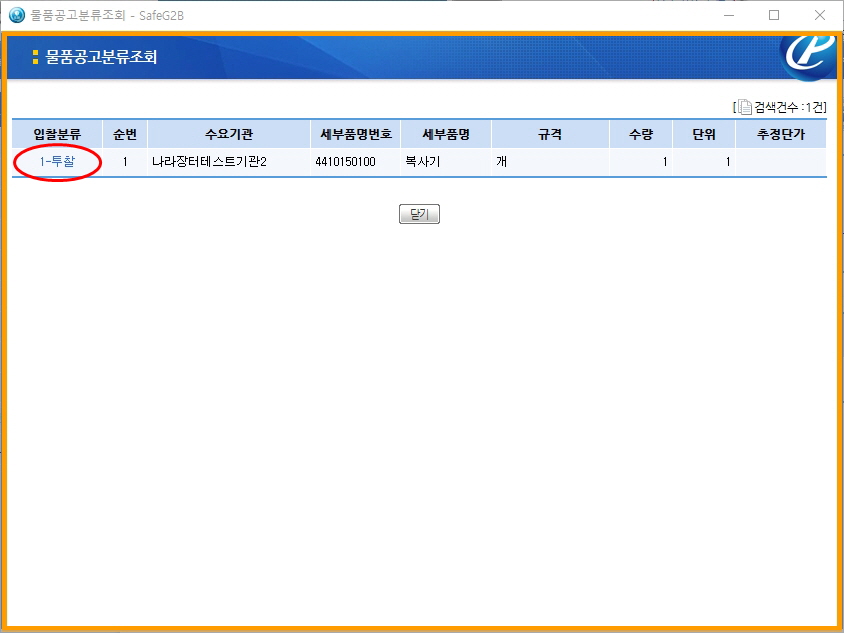Select the 입찰분류 column header
The width and height of the screenshot is (844, 633).
click(57, 134)
